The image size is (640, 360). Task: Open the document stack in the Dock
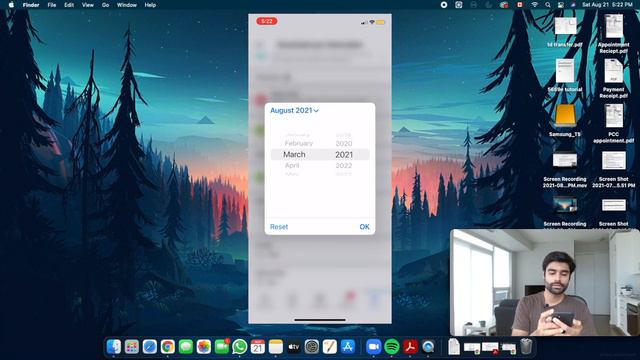(x=454, y=347)
